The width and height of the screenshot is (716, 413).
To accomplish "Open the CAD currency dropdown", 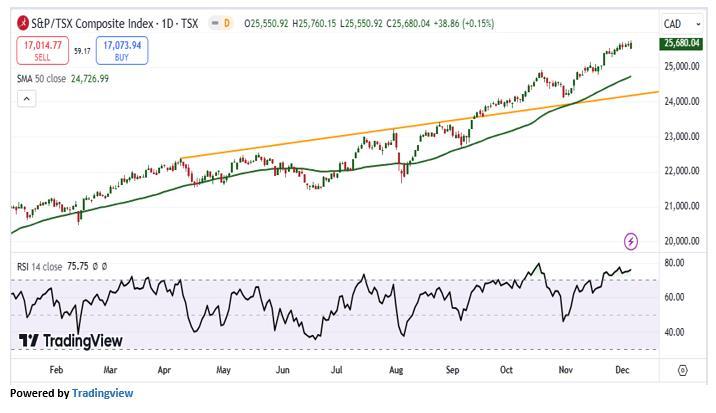I will coord(680,22).
